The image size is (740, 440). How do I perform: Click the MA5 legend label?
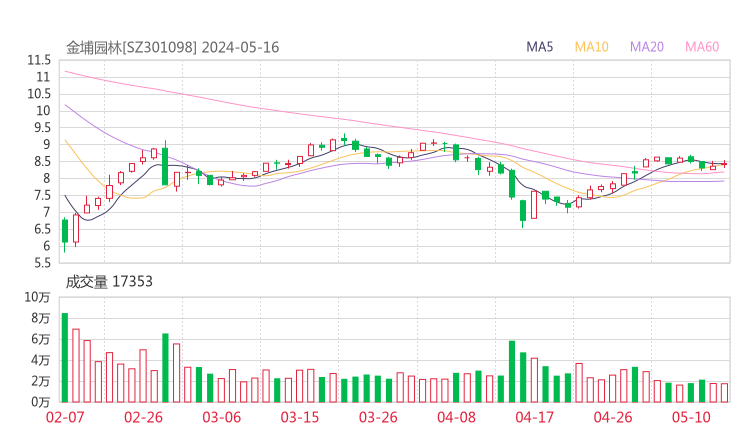click(x=539, y=47)
